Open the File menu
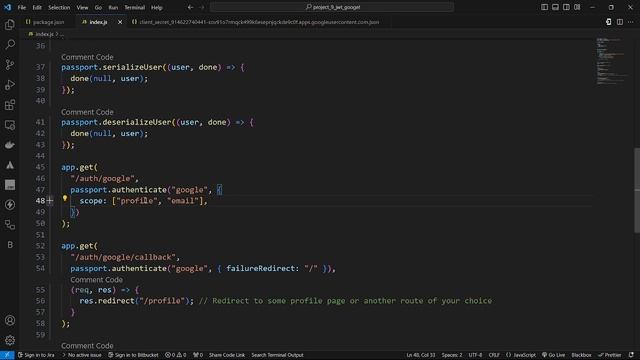Image resolution: width=640 pixels, height=360 pixels. pyautogui.click(x=22, y=7)
